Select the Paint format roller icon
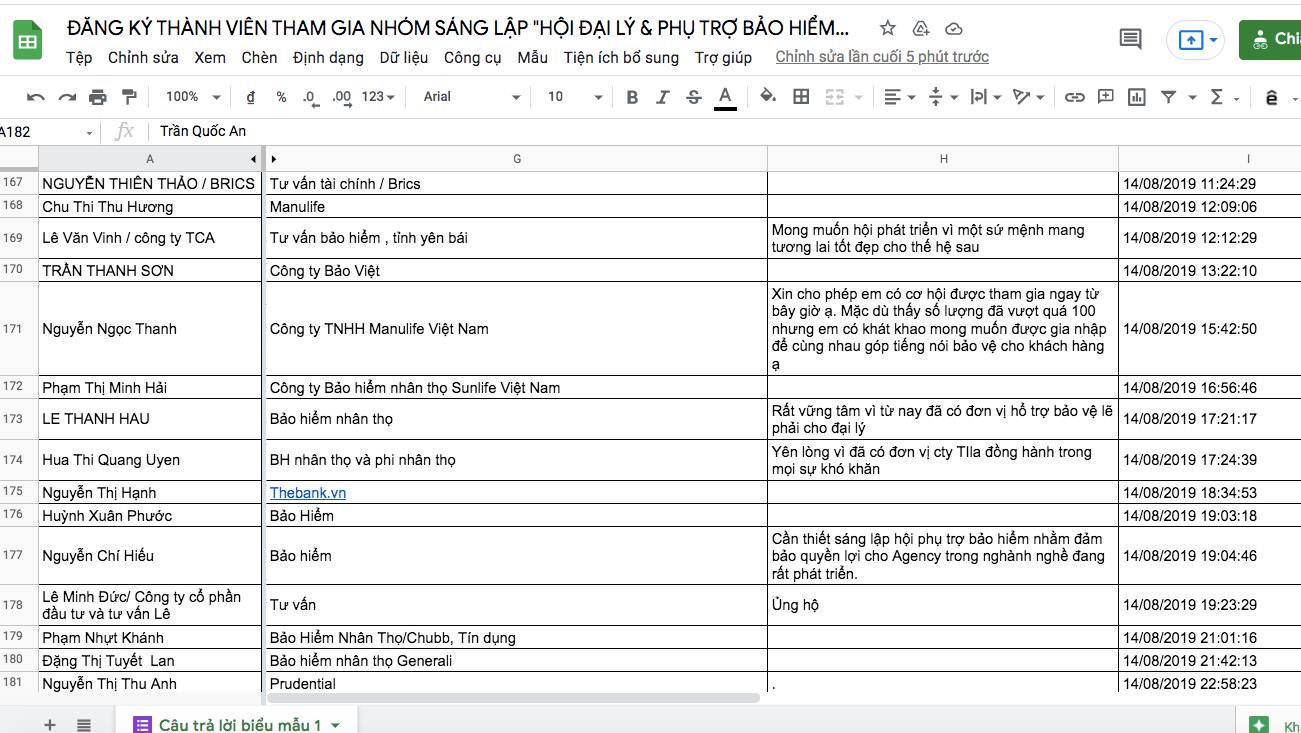1301x733 pixels. 128,97
